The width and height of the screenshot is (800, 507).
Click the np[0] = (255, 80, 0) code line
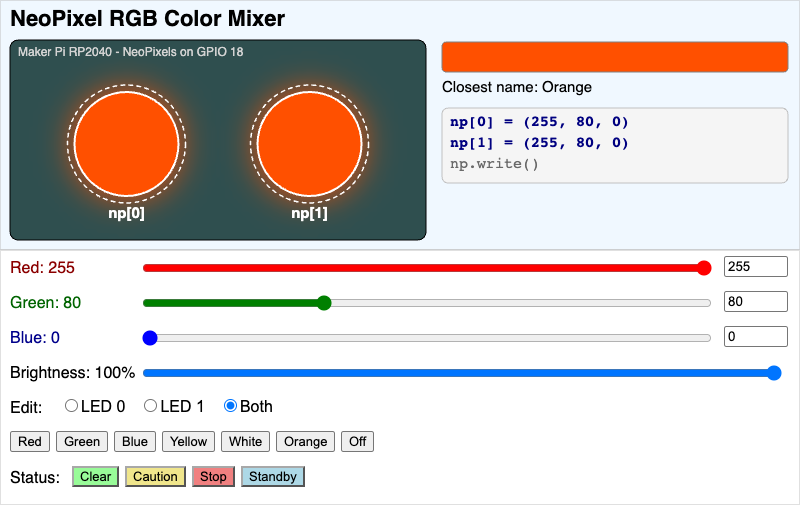click(539, 122)
